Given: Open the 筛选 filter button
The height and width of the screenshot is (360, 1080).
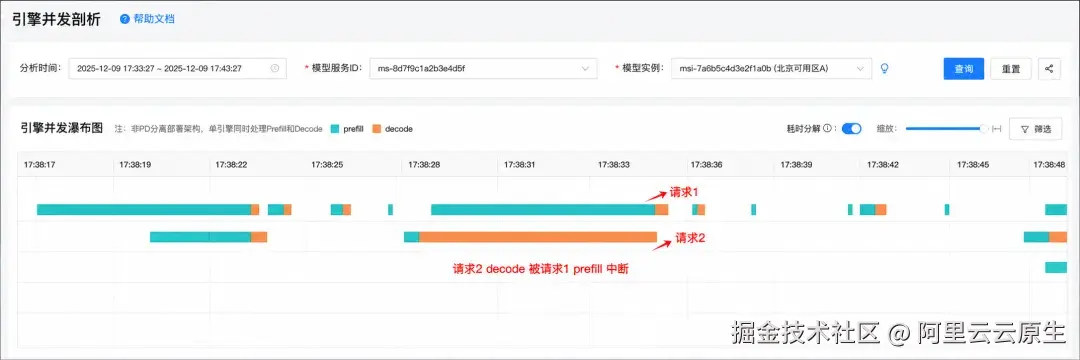Looking at the screenshot, I should point(1035,129).
